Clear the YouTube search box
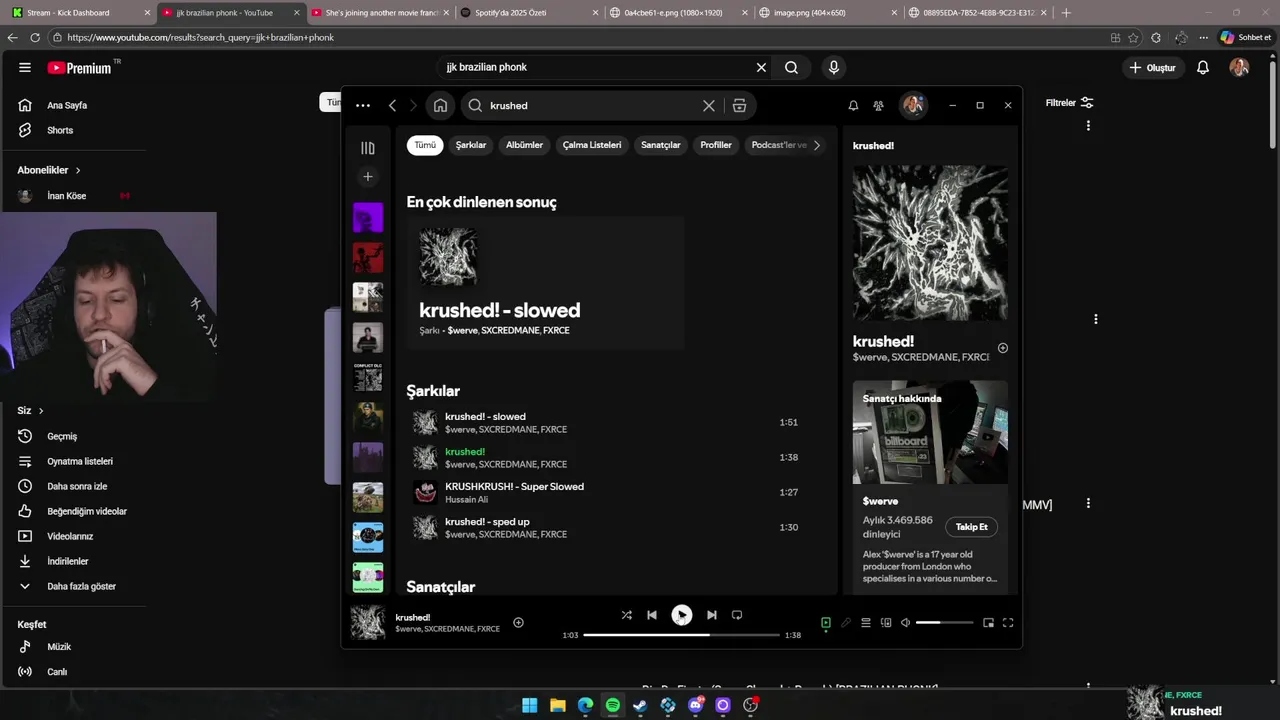The image size is (1280, 720). point(761,67)
